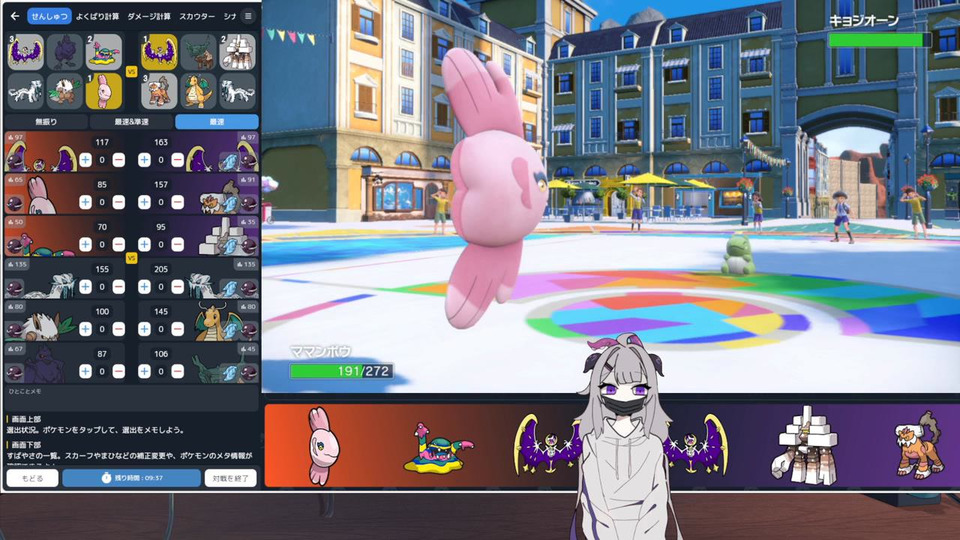
Task: Increase rank under speed 205
Action: [144, 287]
